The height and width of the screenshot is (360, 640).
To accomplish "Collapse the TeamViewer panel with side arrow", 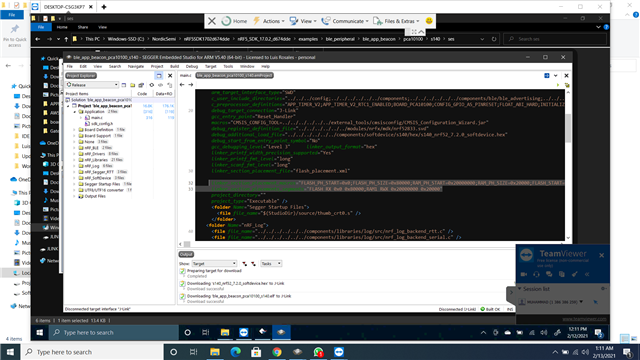I will point(511,292).
